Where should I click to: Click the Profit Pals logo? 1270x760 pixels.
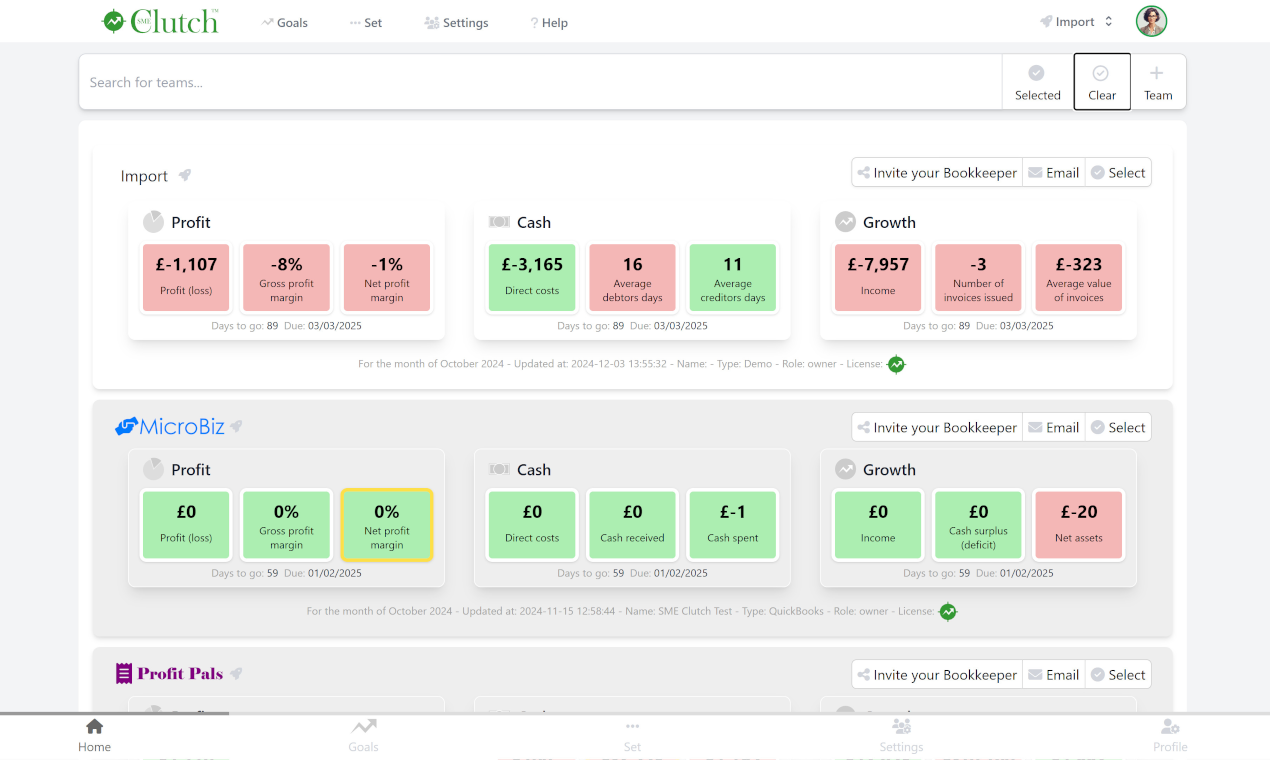click(169, 673)
